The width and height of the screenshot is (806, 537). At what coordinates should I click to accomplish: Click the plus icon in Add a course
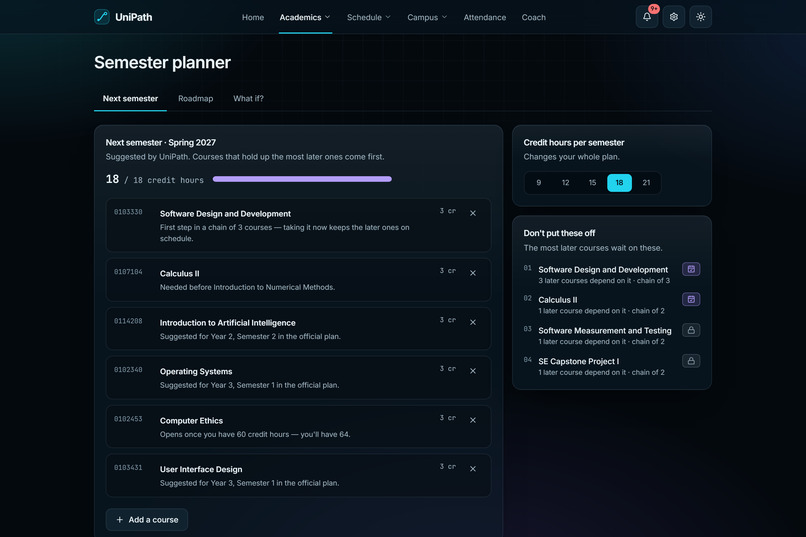pyautogui.click(x=119, y=520)
